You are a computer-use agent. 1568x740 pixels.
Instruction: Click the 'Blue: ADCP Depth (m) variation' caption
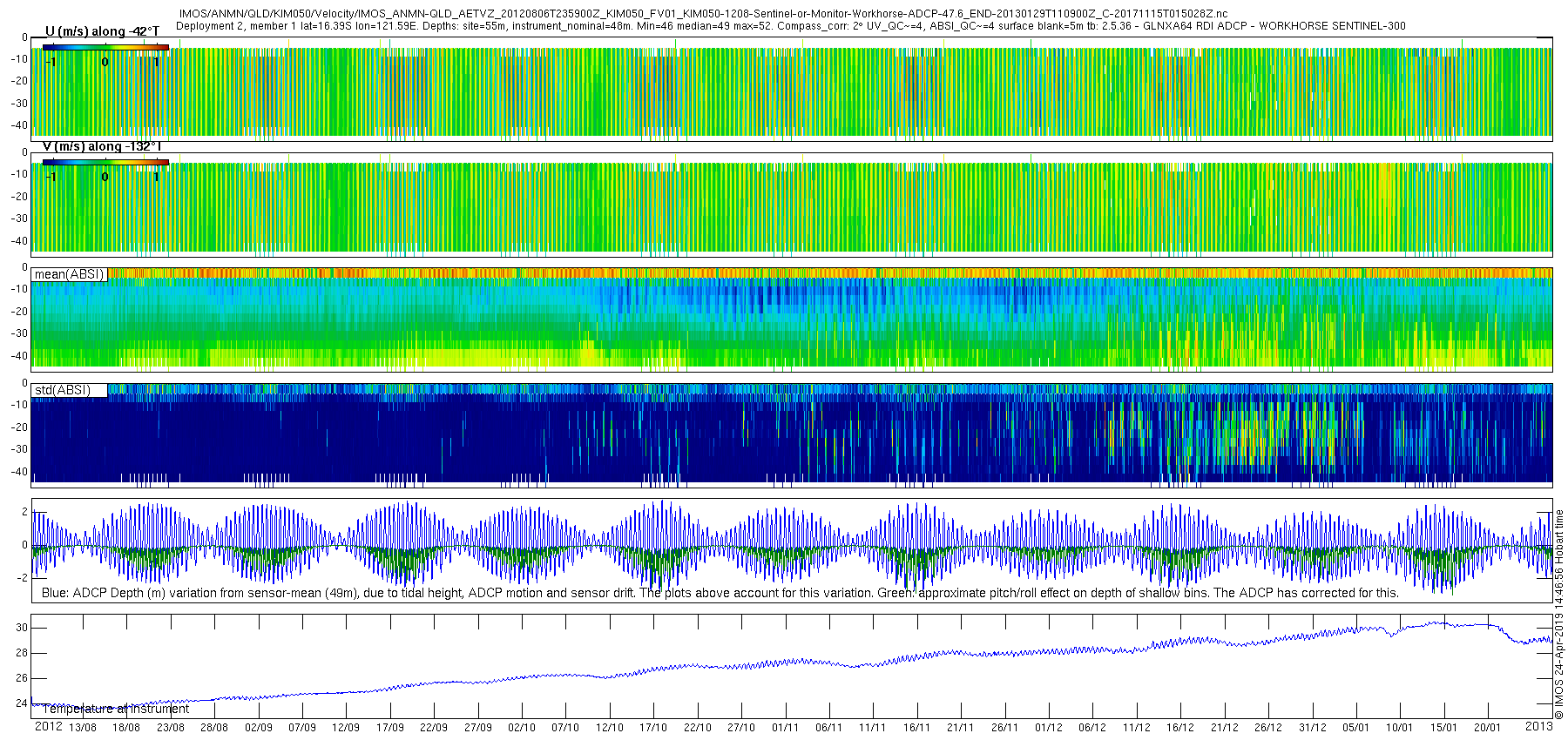(720, 593)
